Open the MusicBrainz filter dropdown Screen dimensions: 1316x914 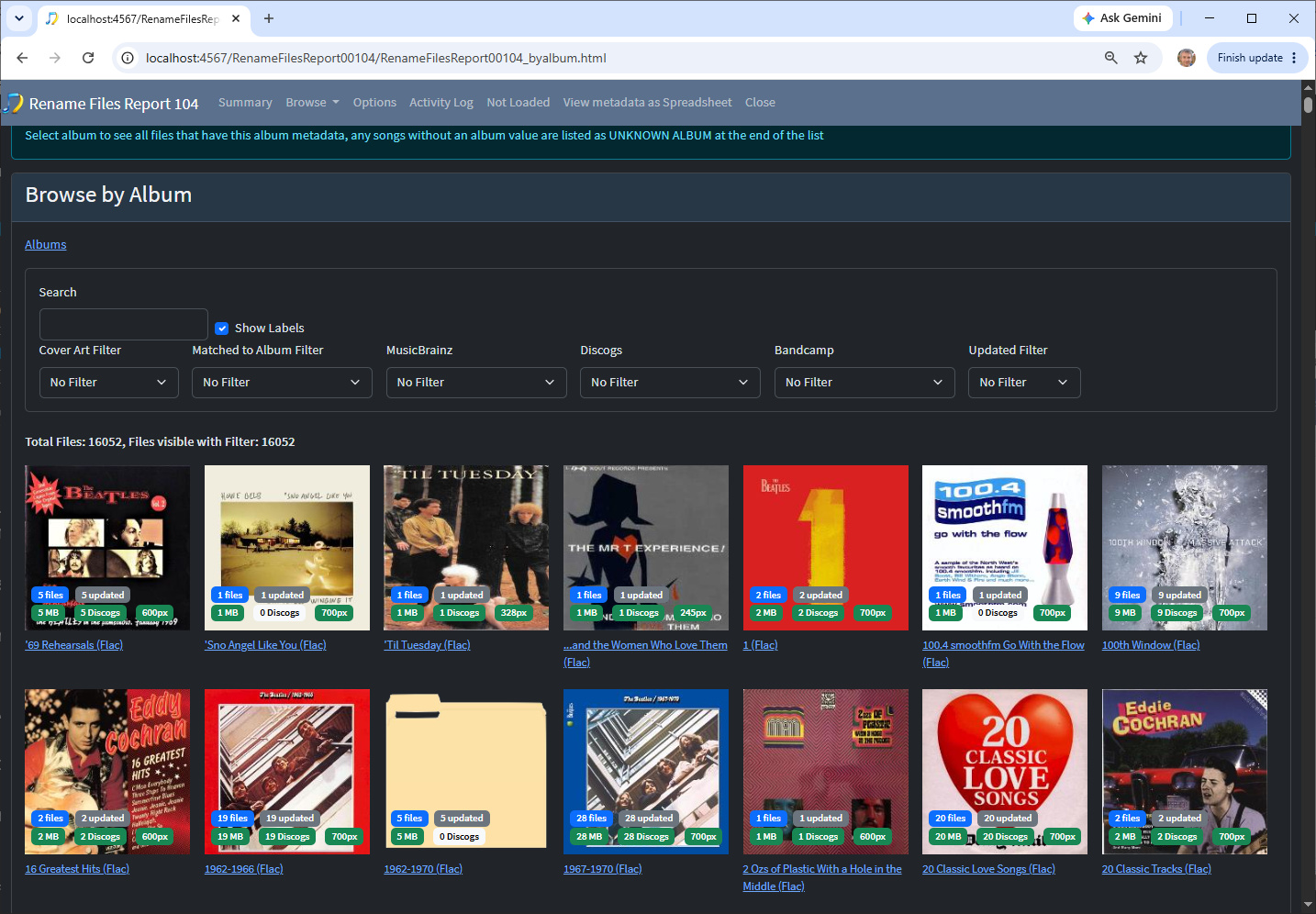click(476, 383)
